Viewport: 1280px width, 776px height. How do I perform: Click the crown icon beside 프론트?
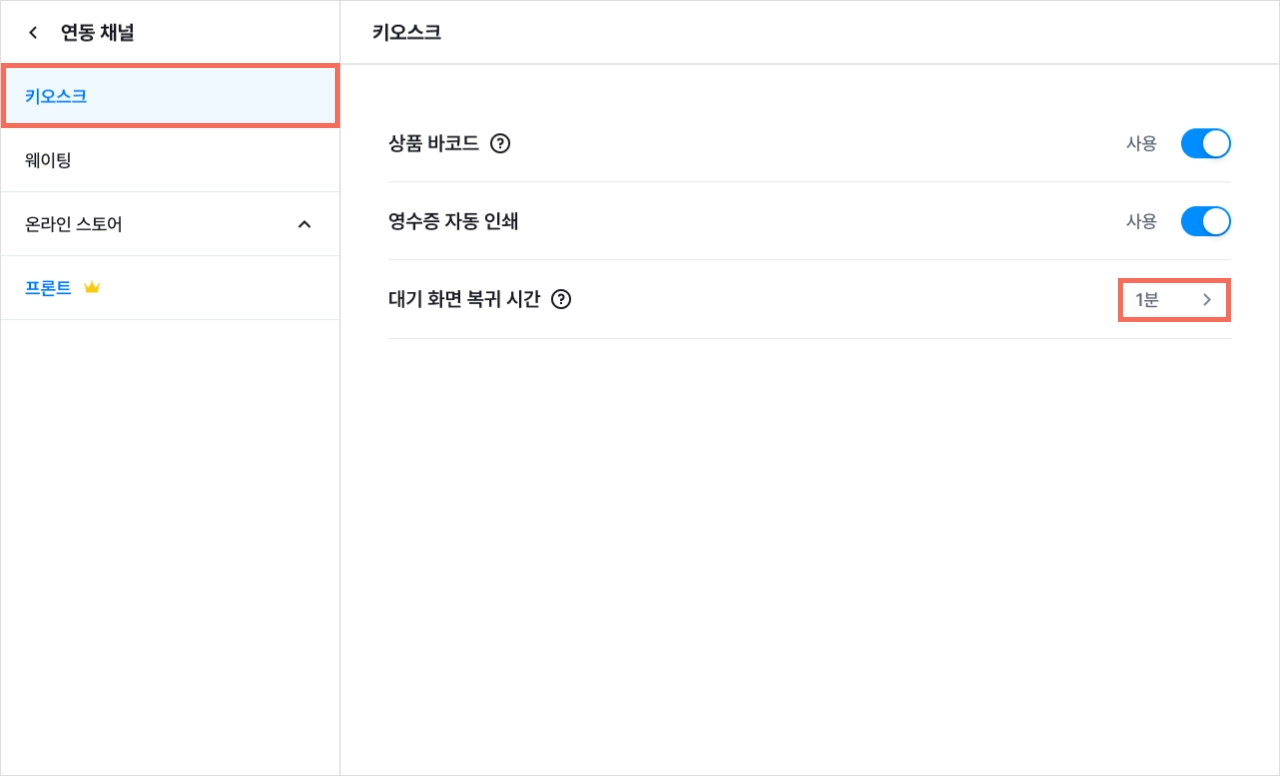coord(92,288)
